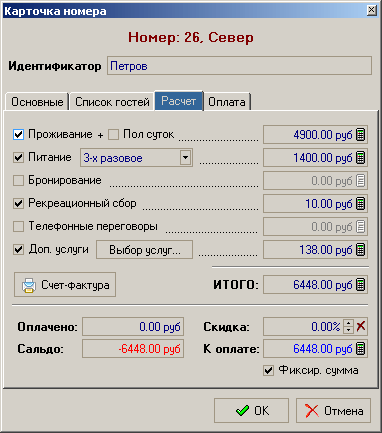The height and width of the screenshot is (433, 382).
Task: Uncheck the Фиксир. сумма checkbox
Action: [268, 370]
